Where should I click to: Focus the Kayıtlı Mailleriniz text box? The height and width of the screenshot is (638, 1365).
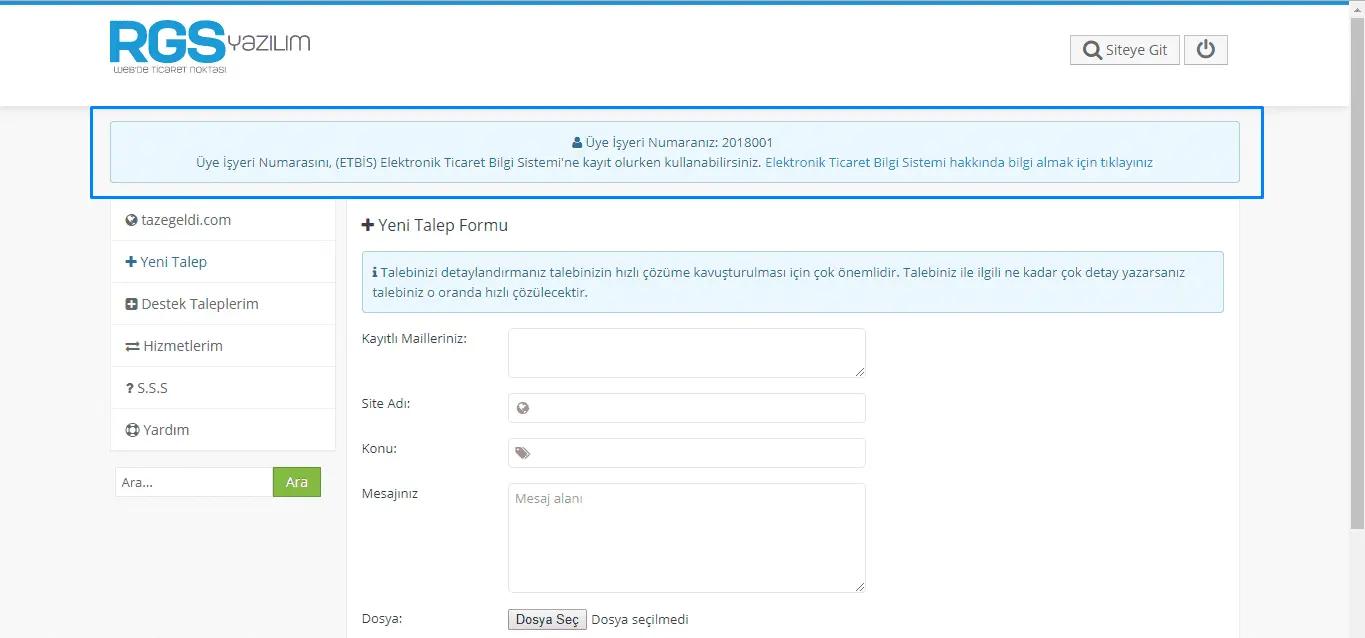[686, 353]
